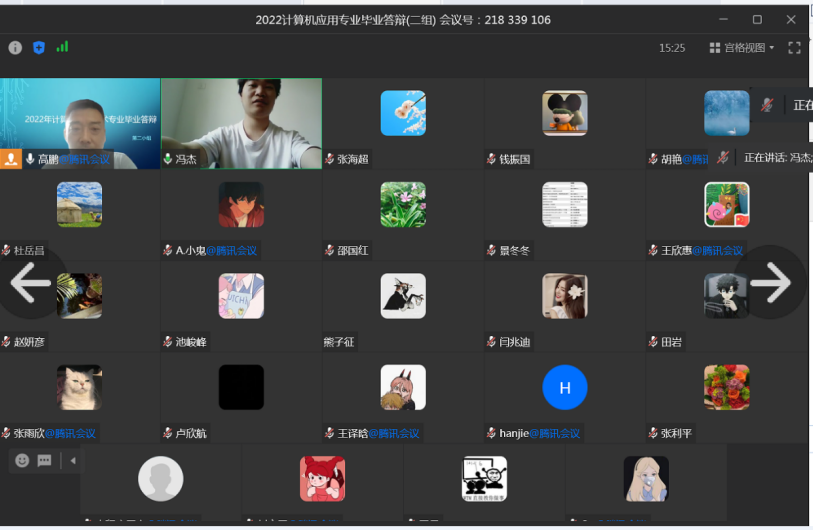Screen dimensions: 813x530
Task: Select 高鹏's shared video tile
Action: pyautogui.click(x=80, y=122)
